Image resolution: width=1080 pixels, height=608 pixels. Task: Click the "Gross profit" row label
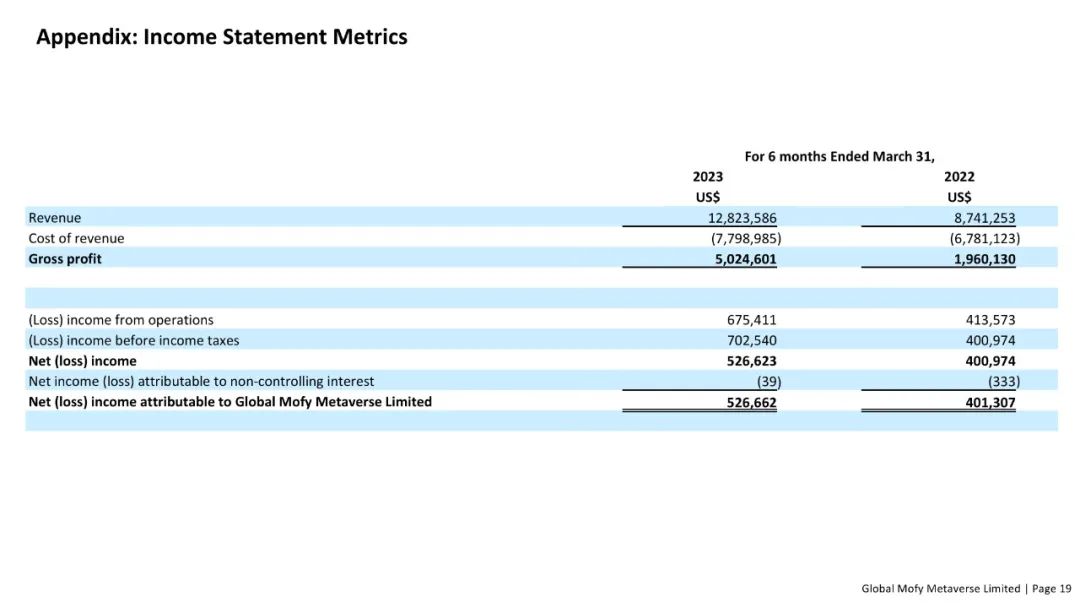(65, 259)
